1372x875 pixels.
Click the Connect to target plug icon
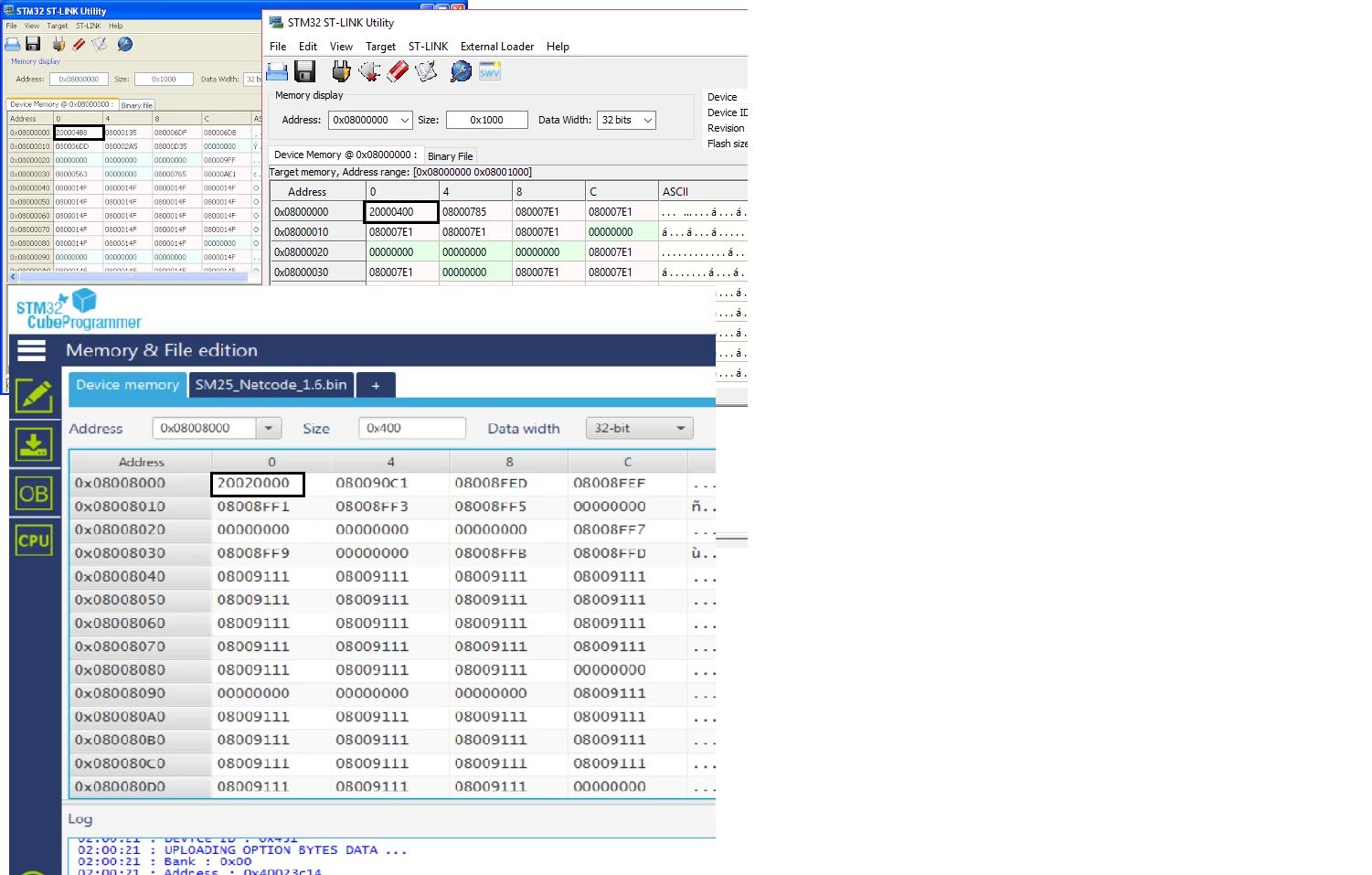(341, 71)
